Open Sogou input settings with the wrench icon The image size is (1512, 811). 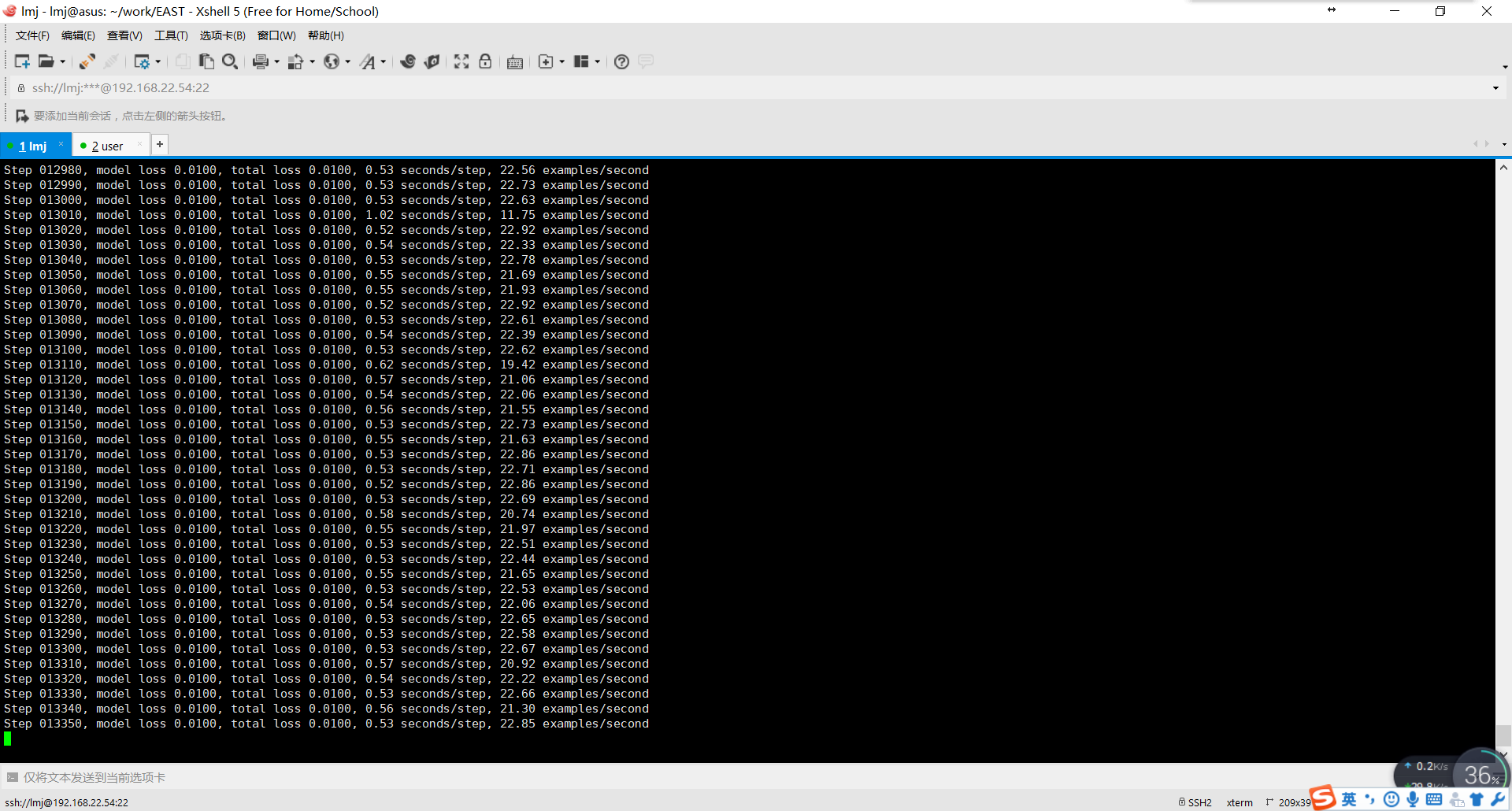click(x=1498, y=799)
